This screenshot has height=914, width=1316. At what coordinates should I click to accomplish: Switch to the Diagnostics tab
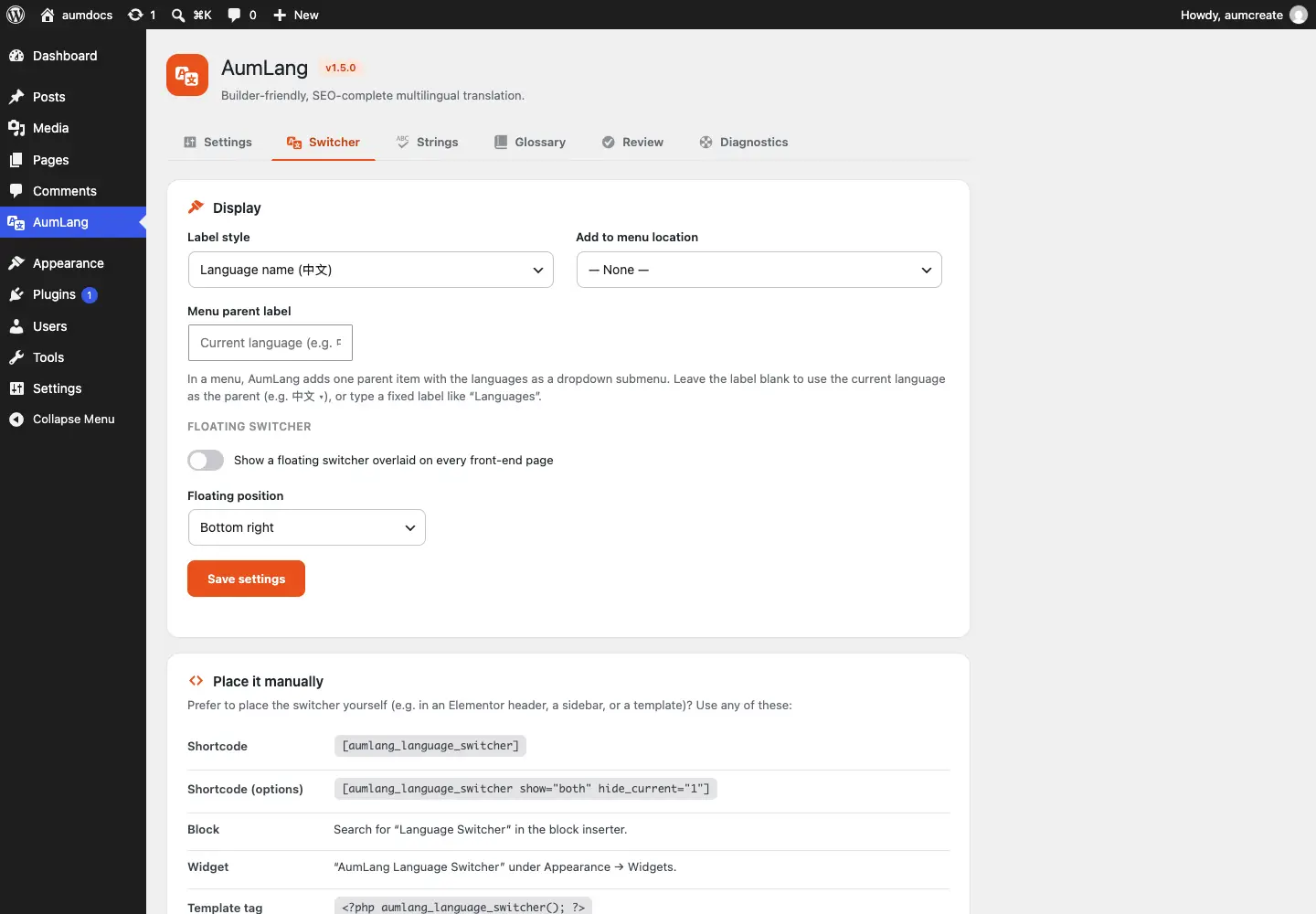[x=744, y=143]
